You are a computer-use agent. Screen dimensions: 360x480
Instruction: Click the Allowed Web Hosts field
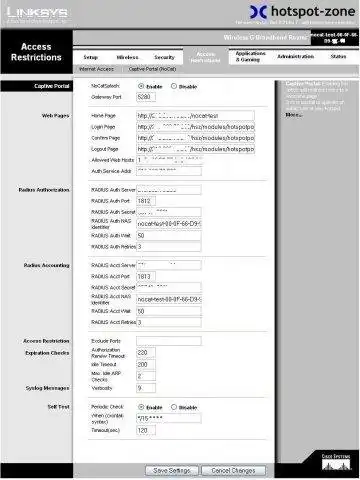[x=169, y=160]
